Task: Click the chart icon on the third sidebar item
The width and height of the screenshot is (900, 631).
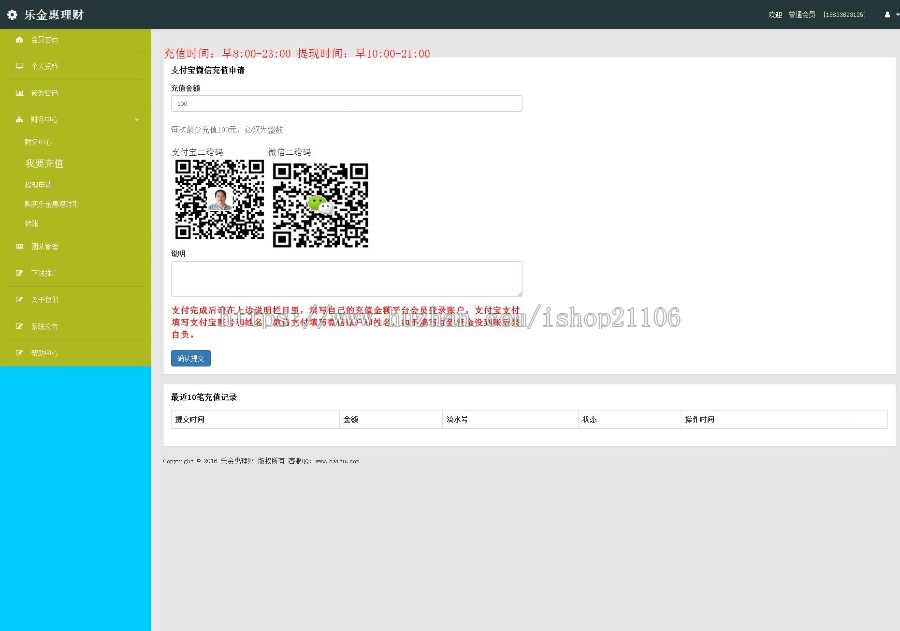Action: [x=18, y=92]
